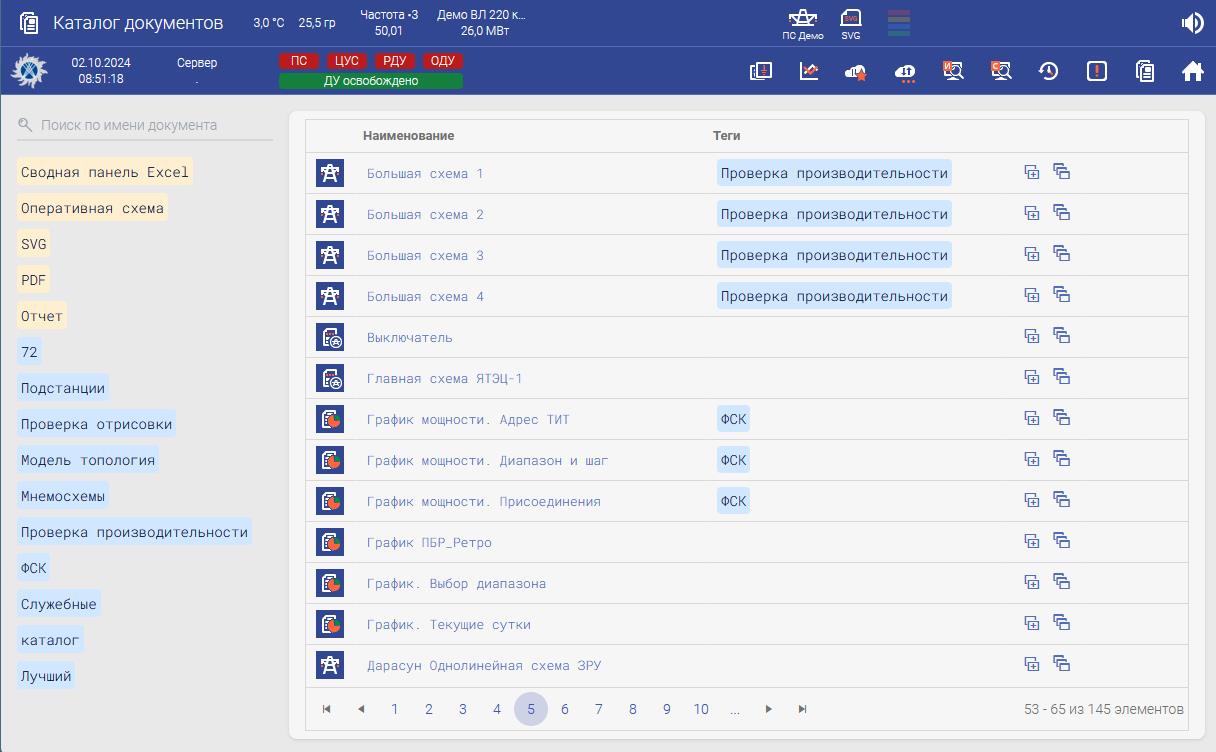Go to the previous page arrow
The height and width of the screenshot is (752, 1216).
click(361, 709)
